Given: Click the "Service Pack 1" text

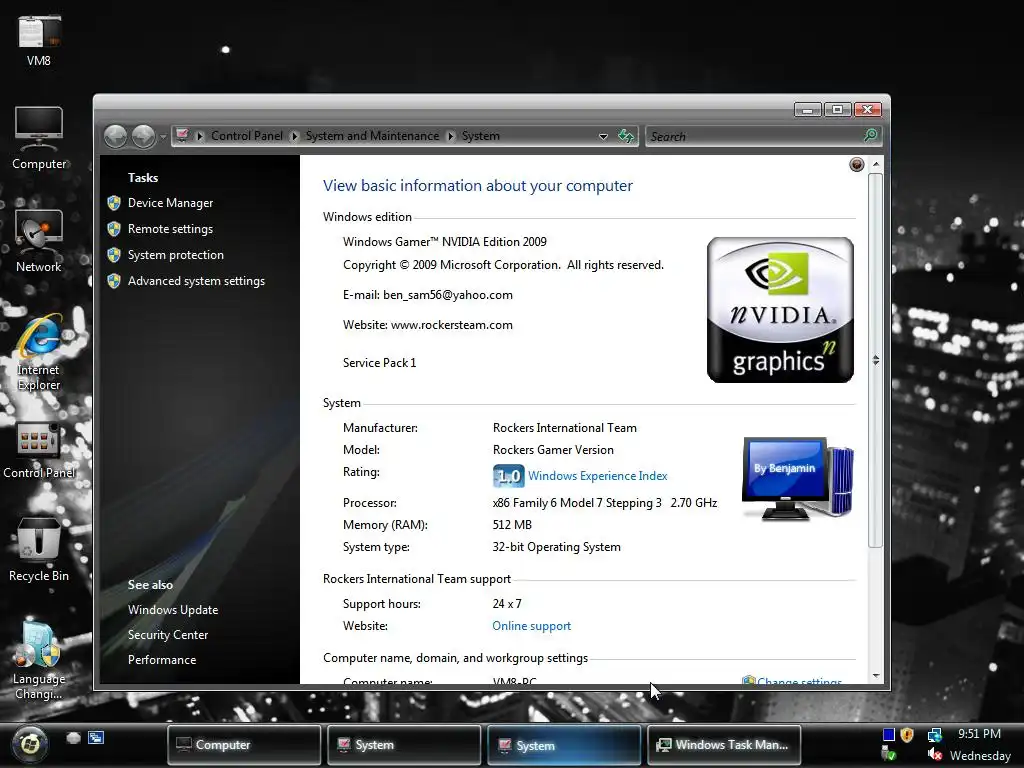Looking at the screenshot, I should [x=379, y=363].
